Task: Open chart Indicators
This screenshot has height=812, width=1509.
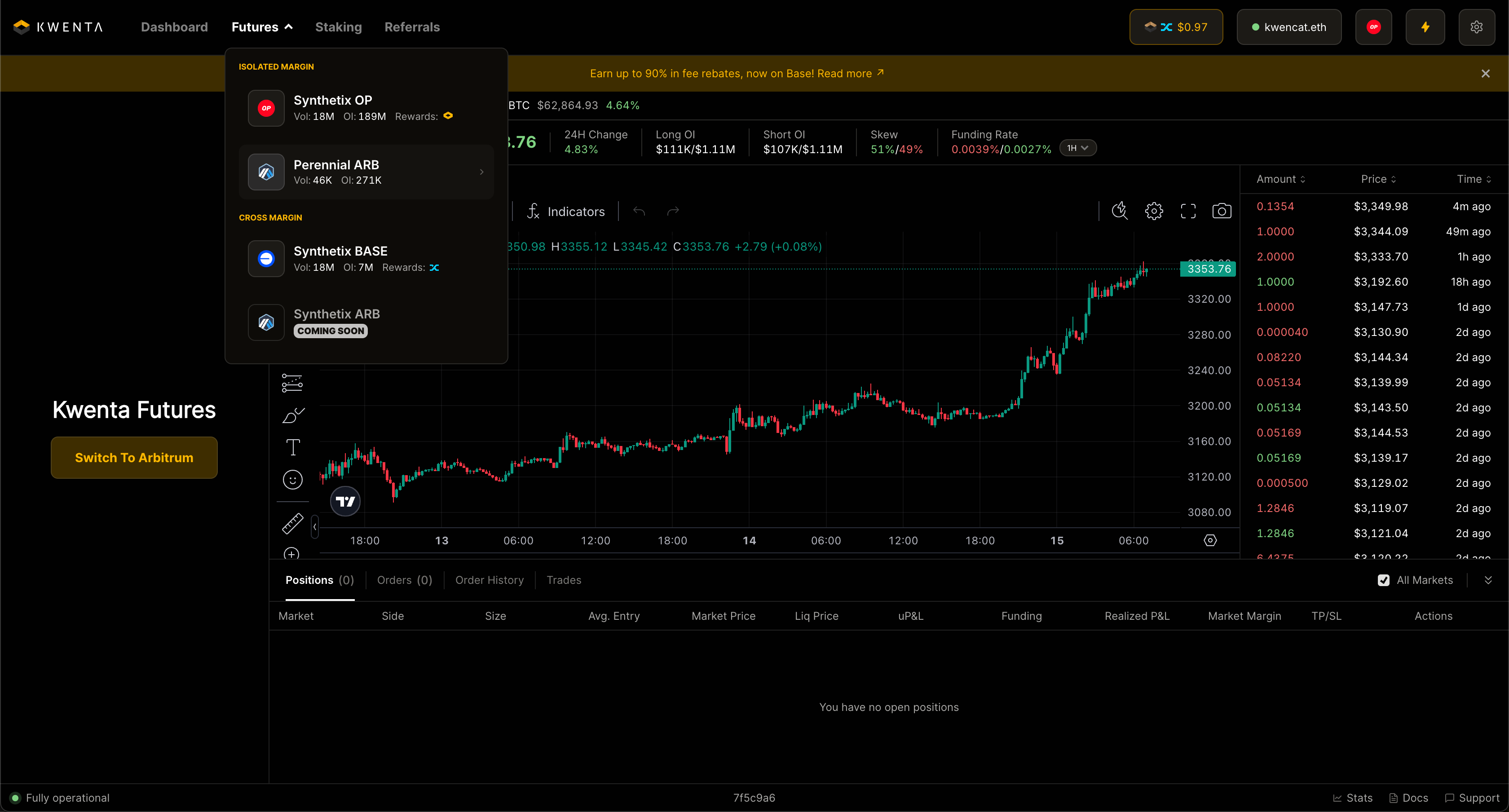Action: [565, 212]
